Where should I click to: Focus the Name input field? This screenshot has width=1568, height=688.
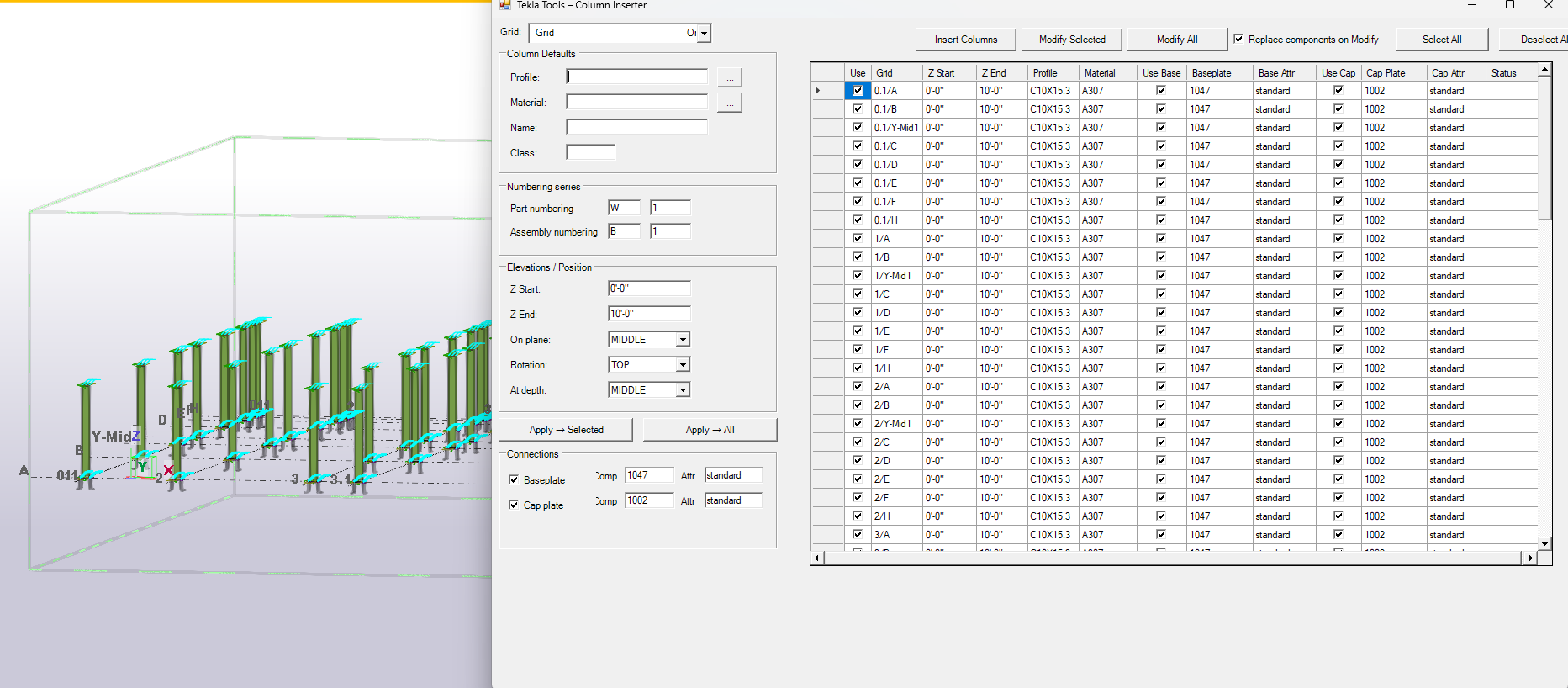(x=636, y=127)
